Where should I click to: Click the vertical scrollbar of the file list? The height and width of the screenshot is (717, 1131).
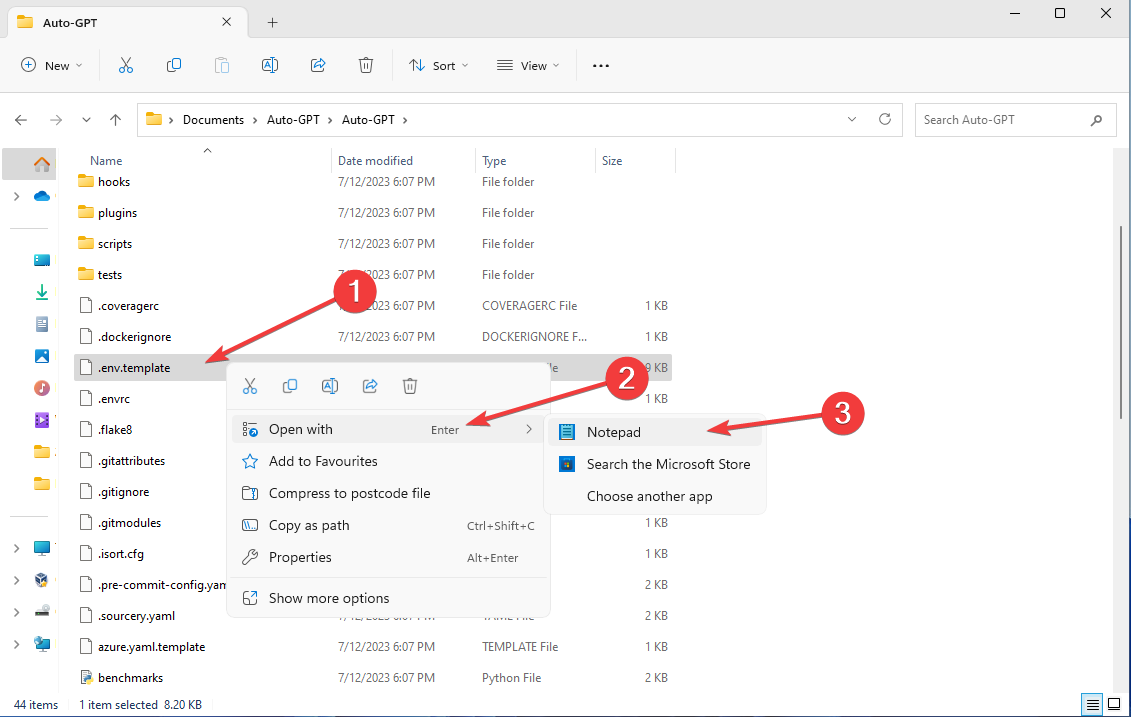tap(1121, 322)
